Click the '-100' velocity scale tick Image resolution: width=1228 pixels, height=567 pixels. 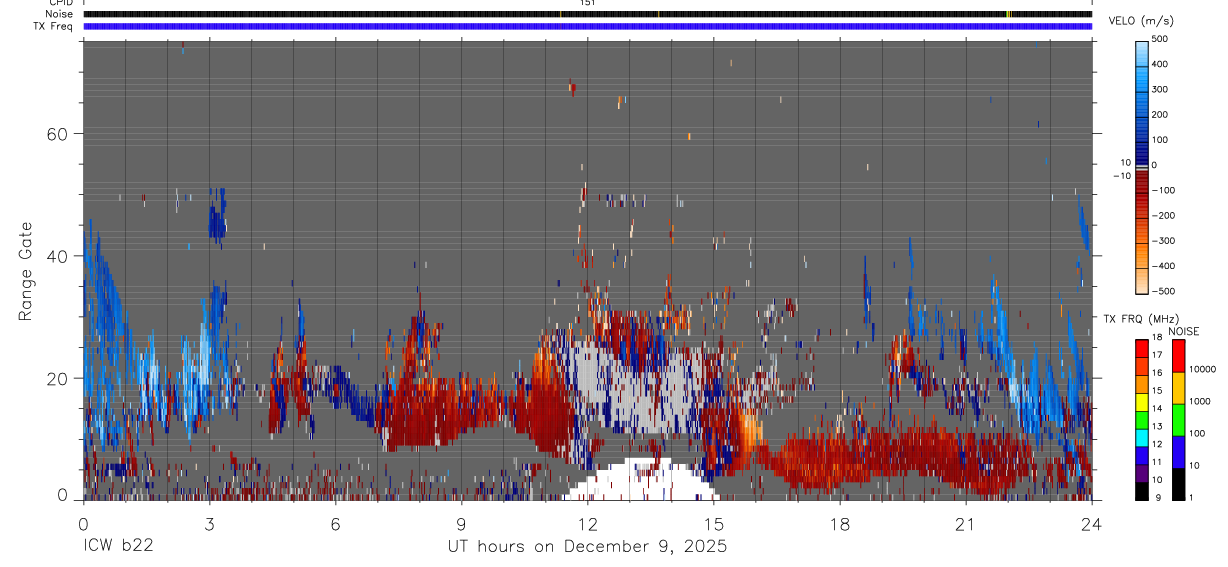point(1163,190)
